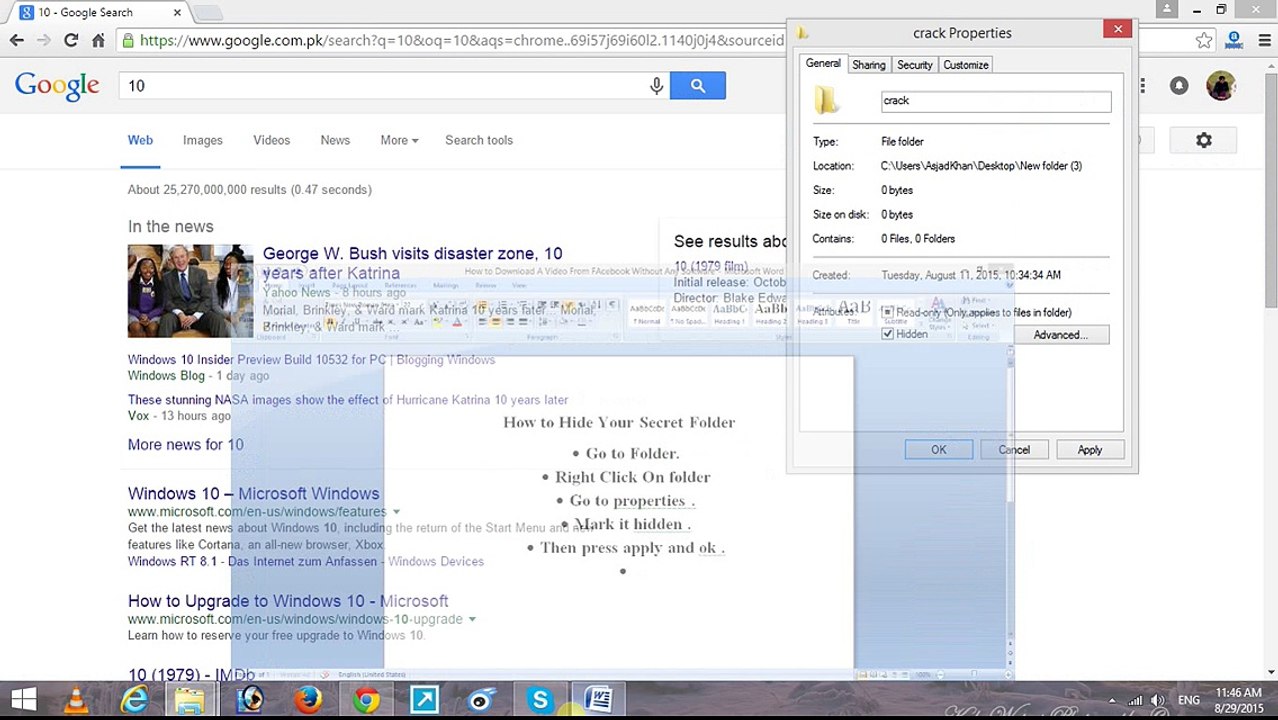Screen dimensions: 1278x720
Task: Click the Bush news photo thumbnail
Action: (x=190, y=291)
